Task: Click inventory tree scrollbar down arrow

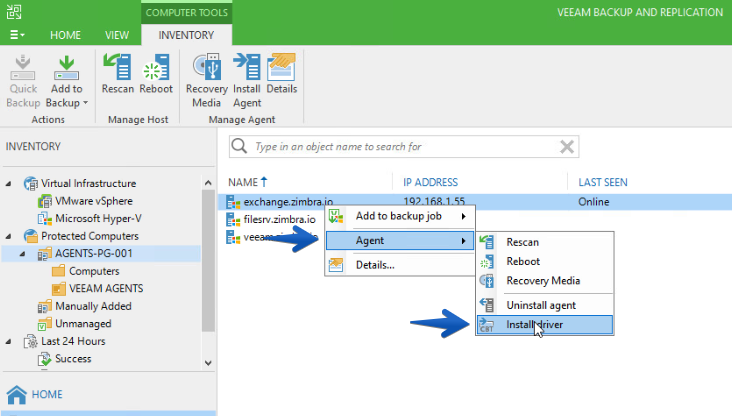Action: (x=208, y=363)
